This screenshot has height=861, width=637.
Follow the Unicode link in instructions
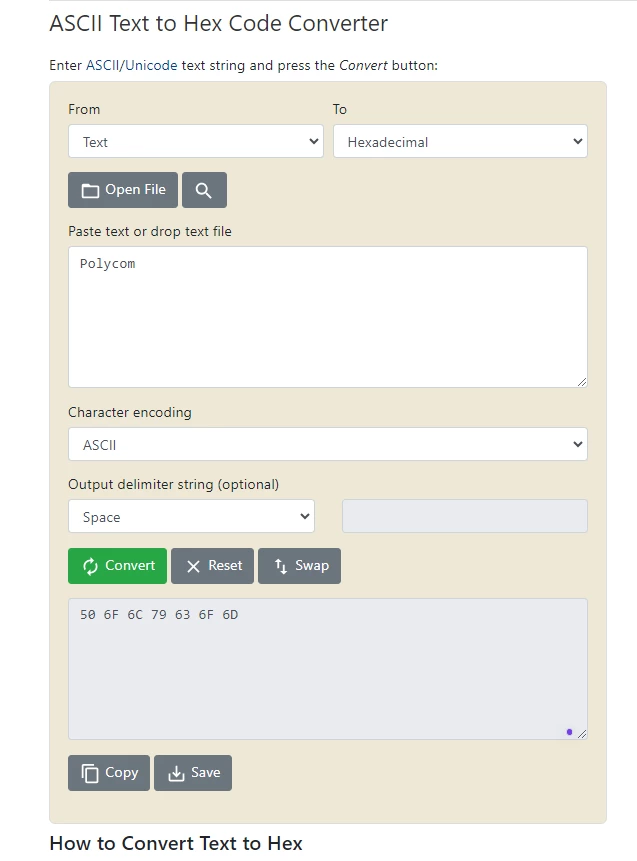151,65
